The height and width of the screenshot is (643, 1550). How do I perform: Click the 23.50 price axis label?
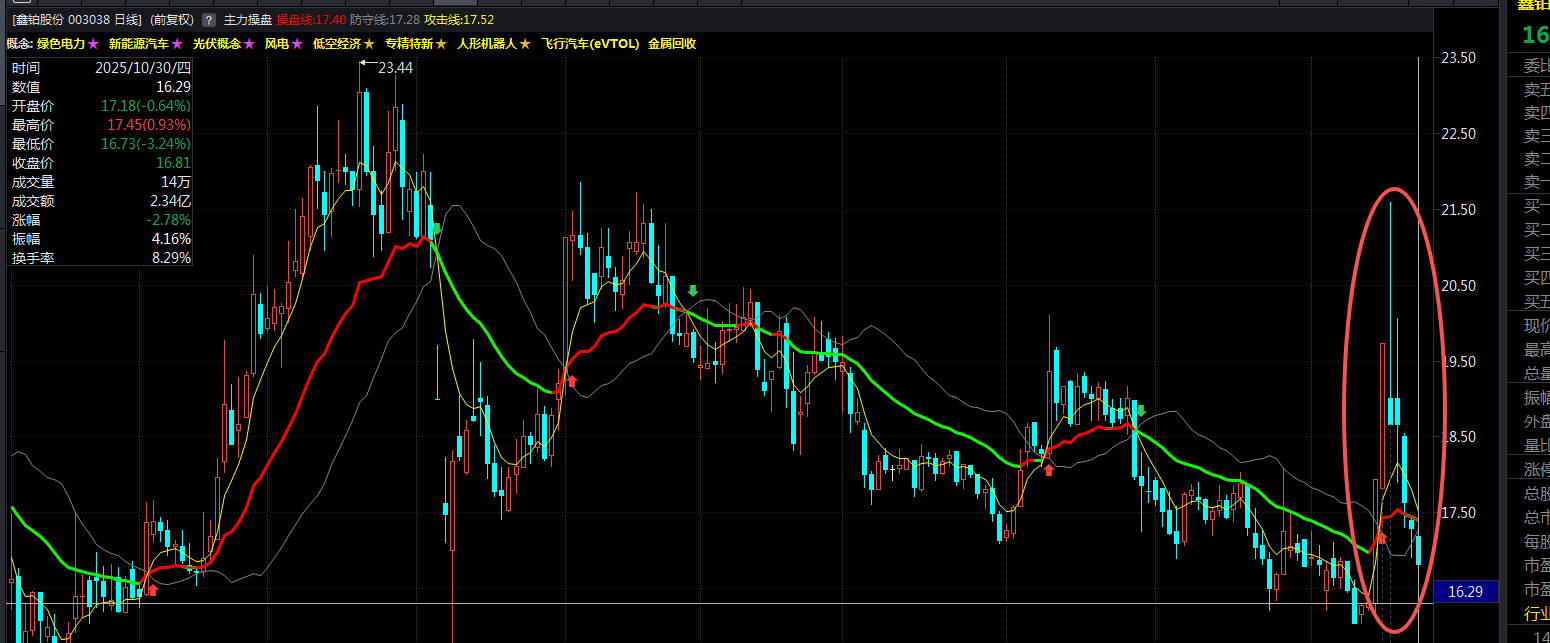click(x=1458, y=58)
